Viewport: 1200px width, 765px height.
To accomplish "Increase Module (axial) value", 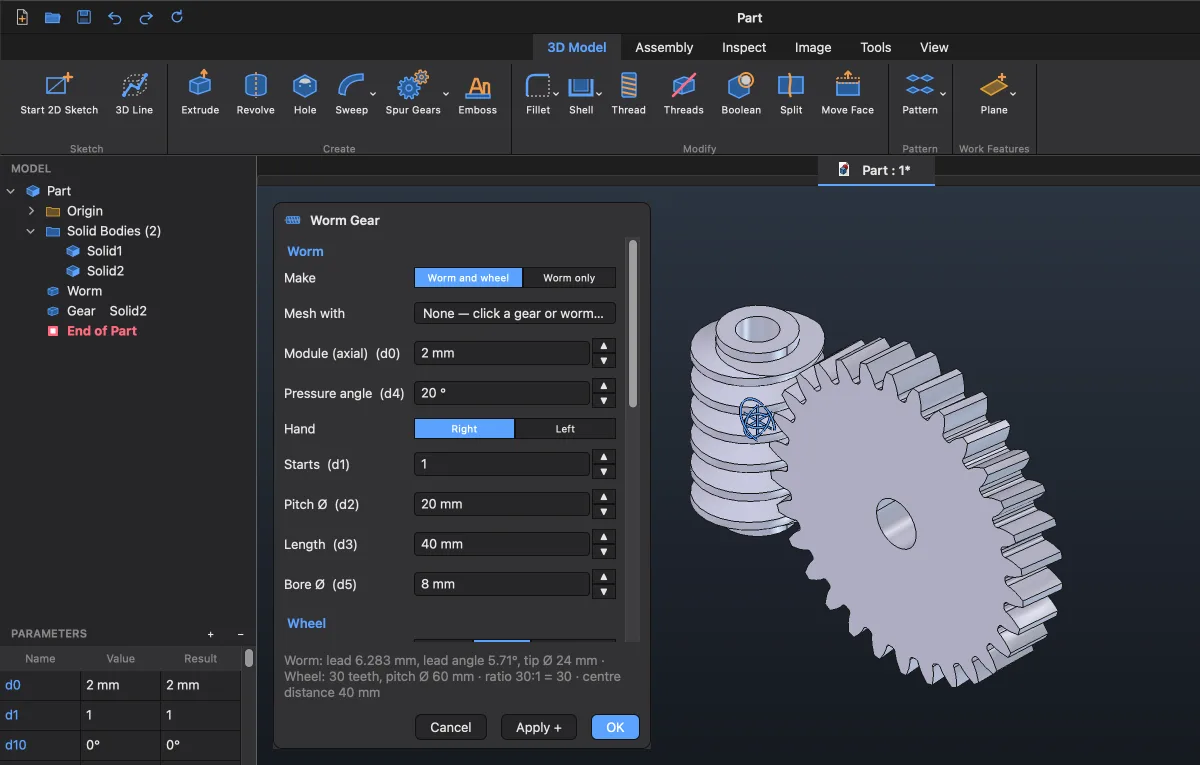I will coord(603,346).
